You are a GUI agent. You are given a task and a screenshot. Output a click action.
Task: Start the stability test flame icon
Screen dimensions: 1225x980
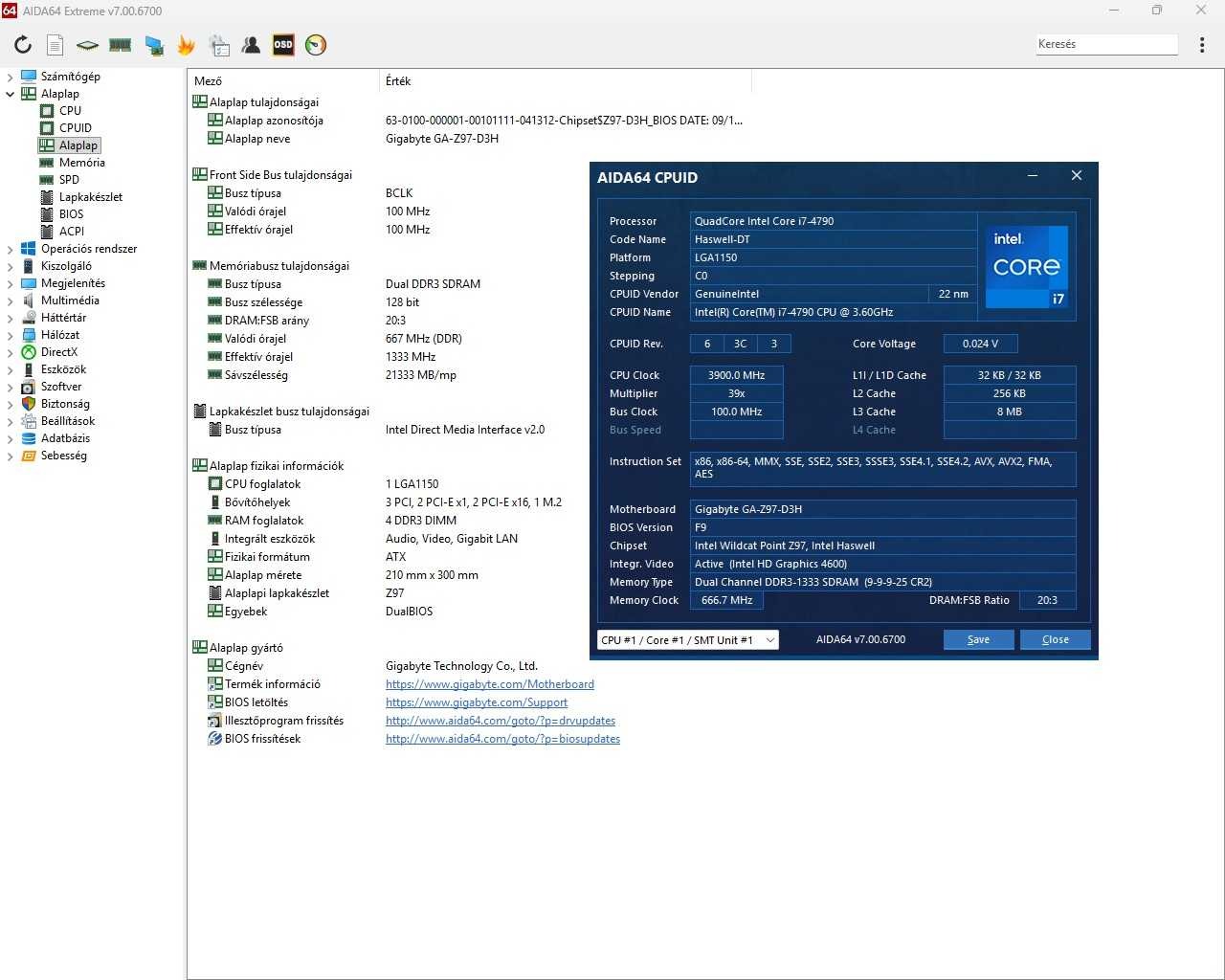click(x=186, y=45)
